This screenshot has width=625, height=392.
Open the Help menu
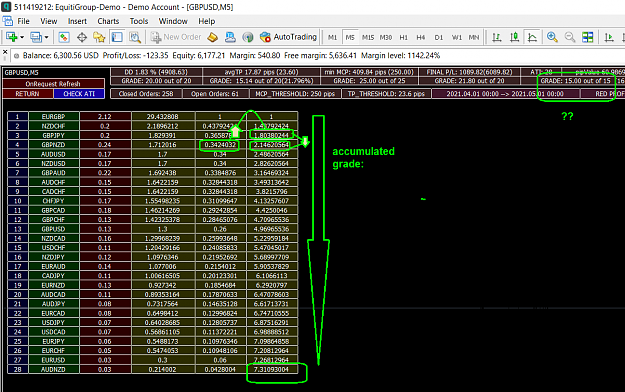point(206,21)
